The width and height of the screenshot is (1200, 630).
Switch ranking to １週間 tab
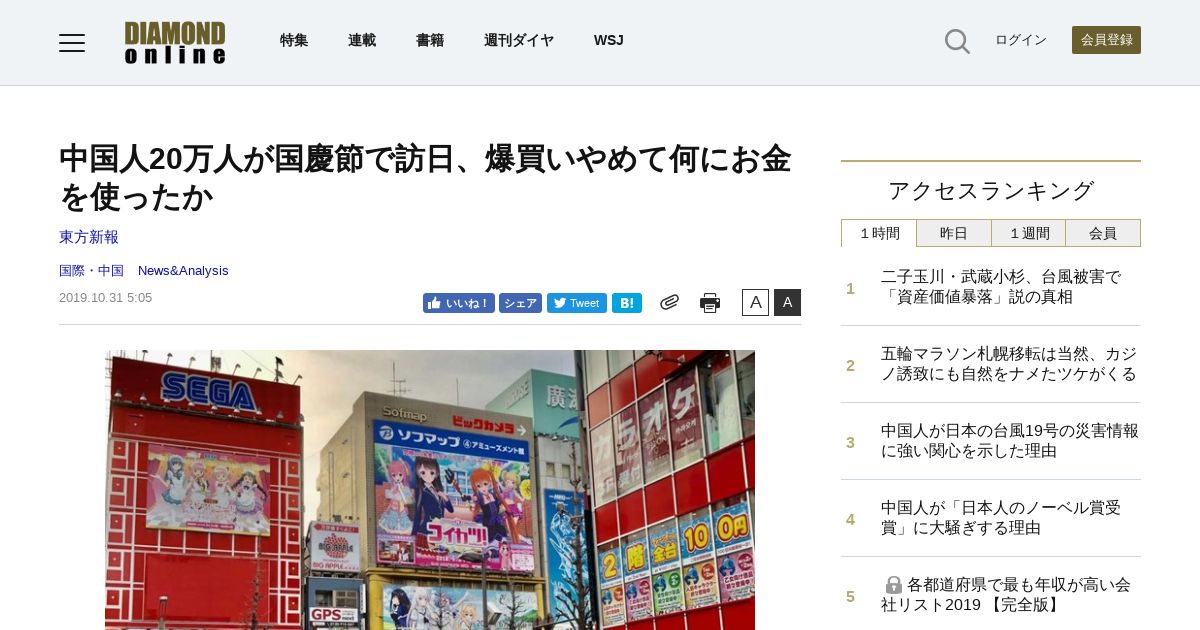[x=1029, y=233]
